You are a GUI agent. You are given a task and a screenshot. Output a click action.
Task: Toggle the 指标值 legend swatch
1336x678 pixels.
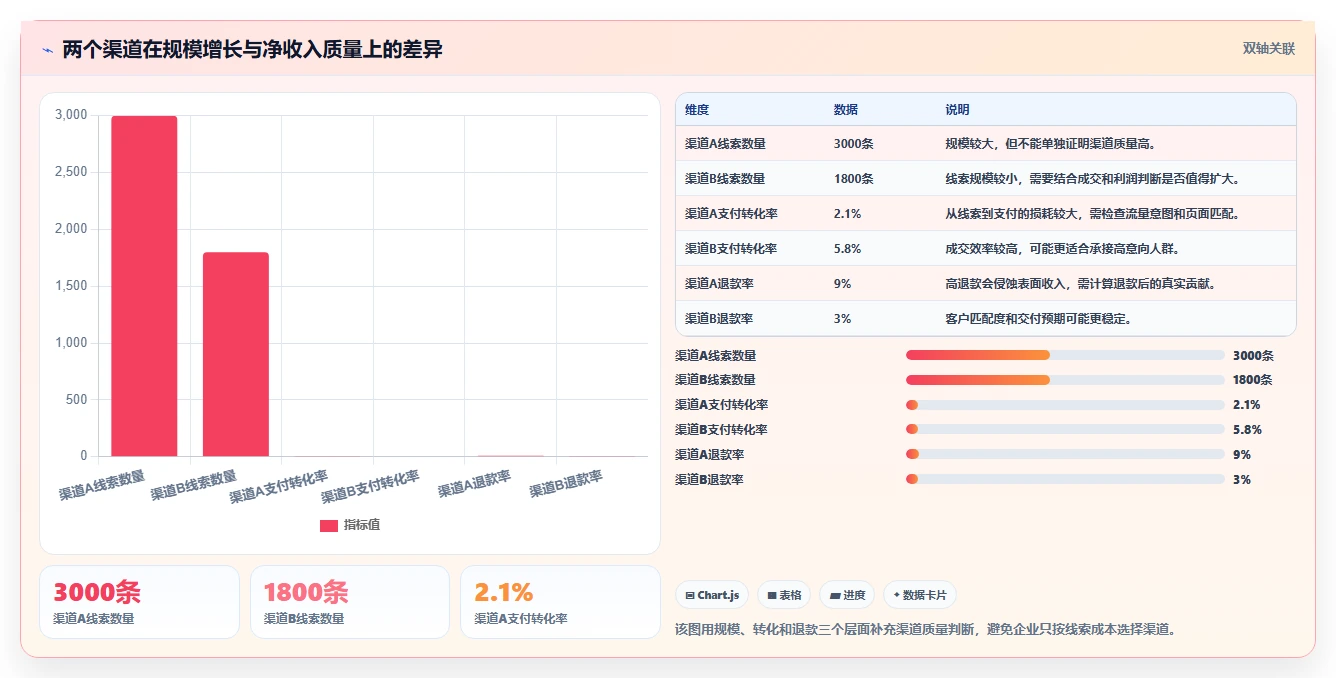pyautogui.click(x=328, y=525)
